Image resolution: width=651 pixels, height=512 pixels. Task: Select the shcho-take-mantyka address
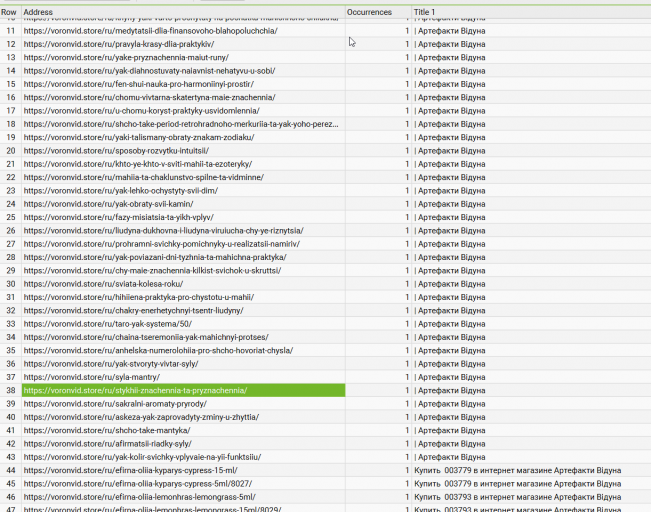pos(107,430)
